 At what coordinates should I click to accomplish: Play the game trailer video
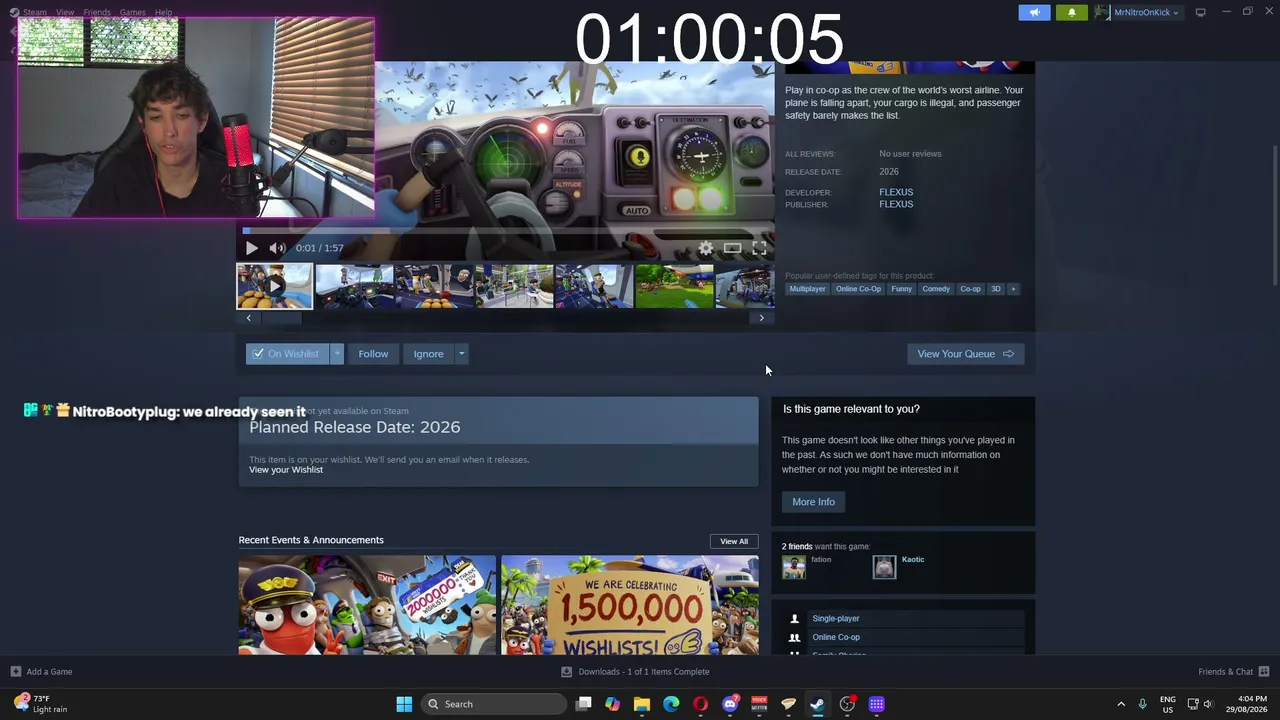[251, 248]
